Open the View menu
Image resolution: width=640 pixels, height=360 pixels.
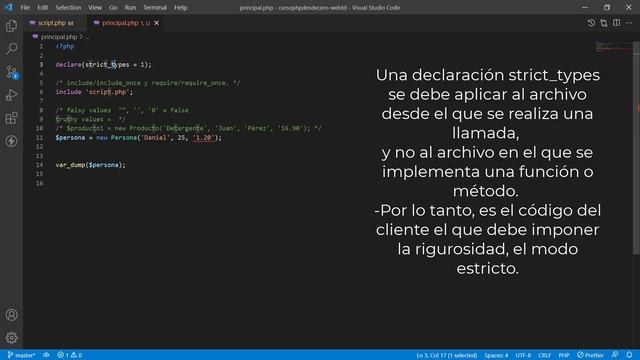[x=95, y=7]
